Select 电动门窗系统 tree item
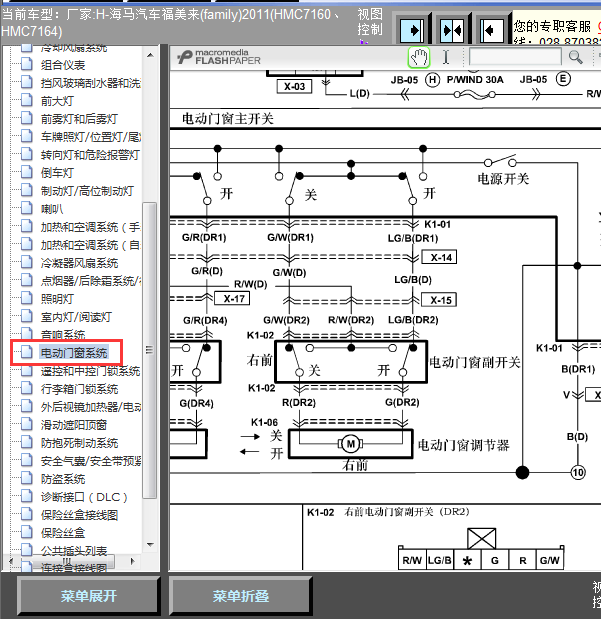The image size is (601, 619). [x=74, y=353]
